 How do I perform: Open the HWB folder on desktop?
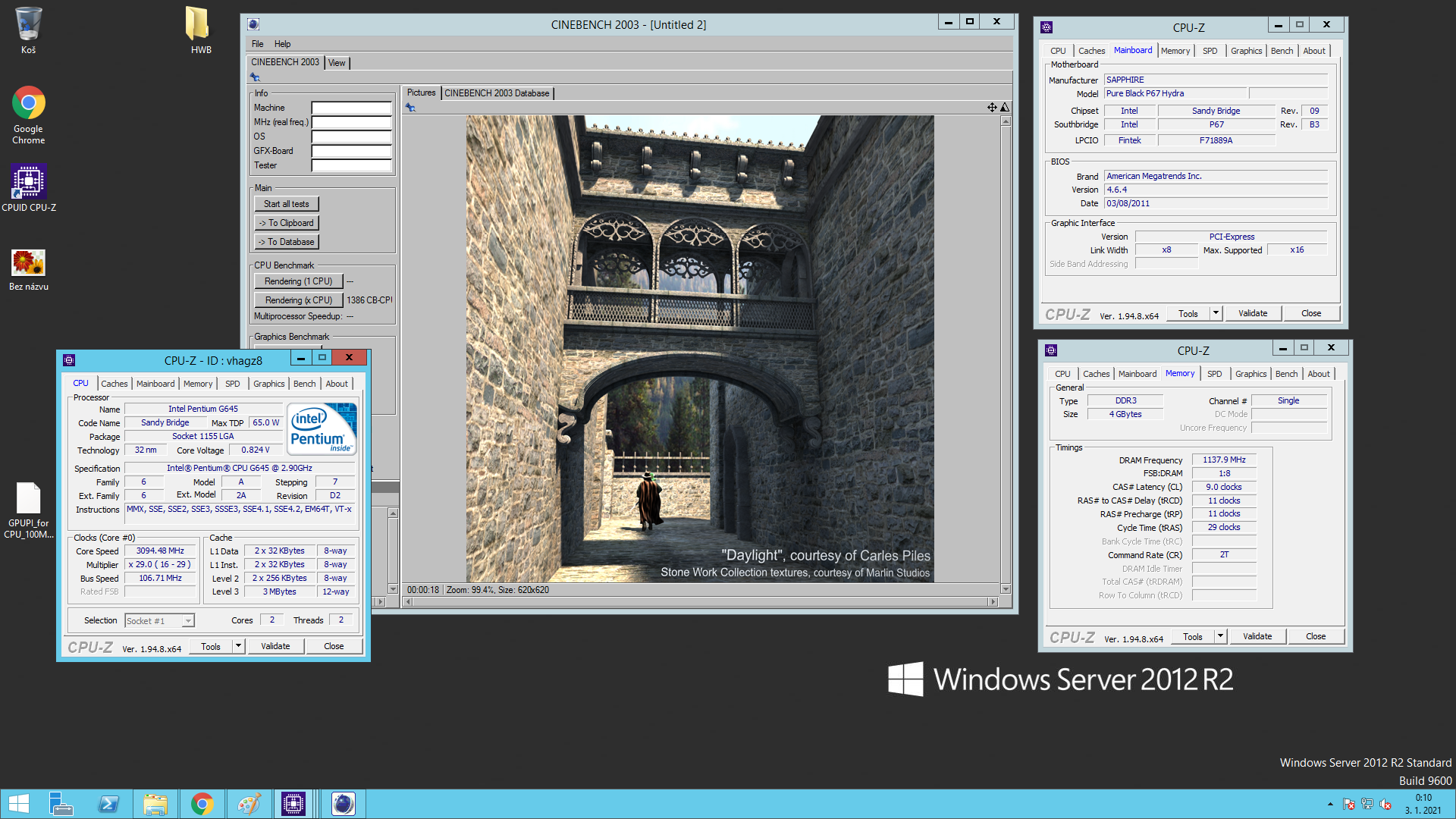pyautogui.click(x=200, y=30)
